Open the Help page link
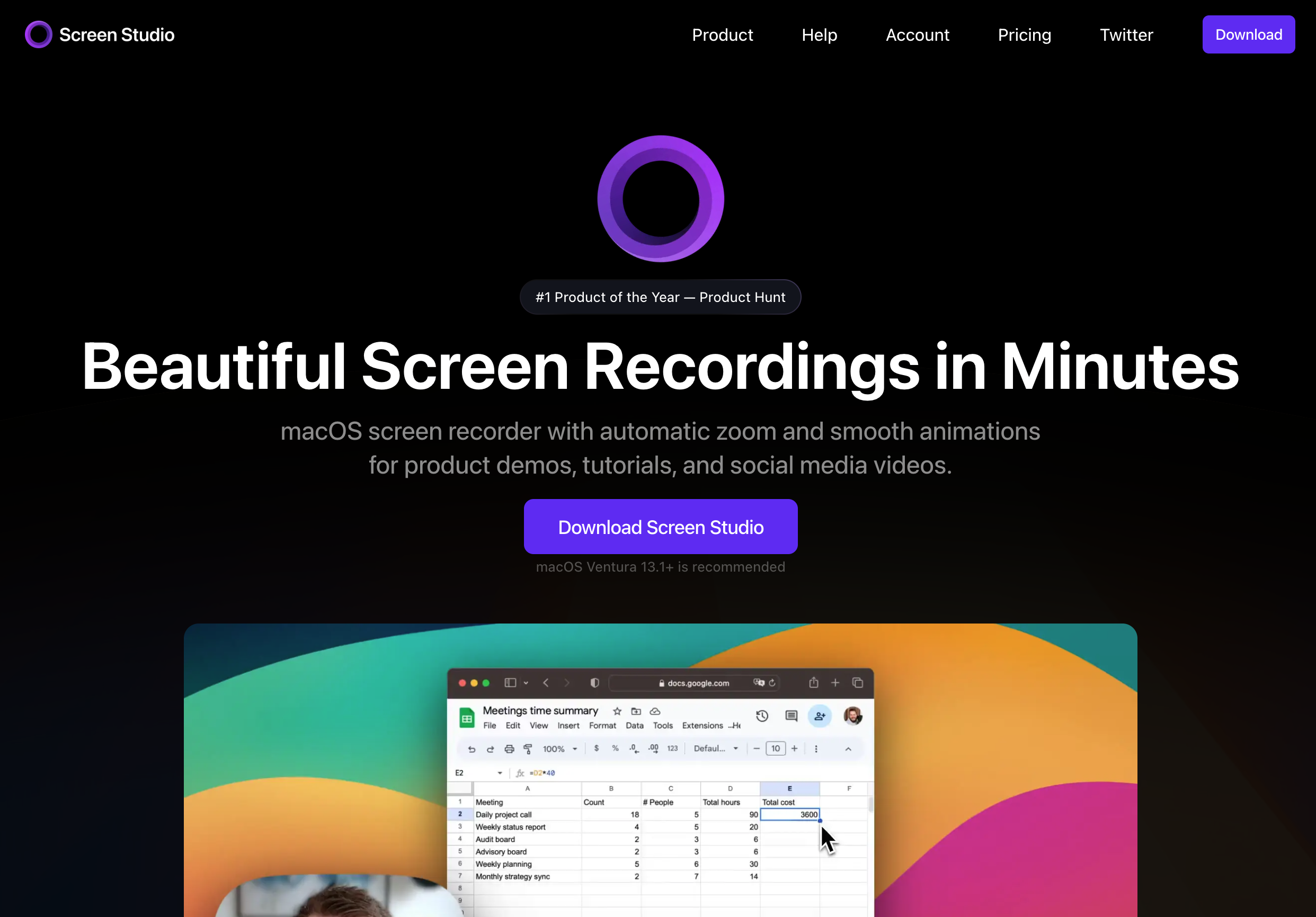1316x917 pixels. click(819, 35)
